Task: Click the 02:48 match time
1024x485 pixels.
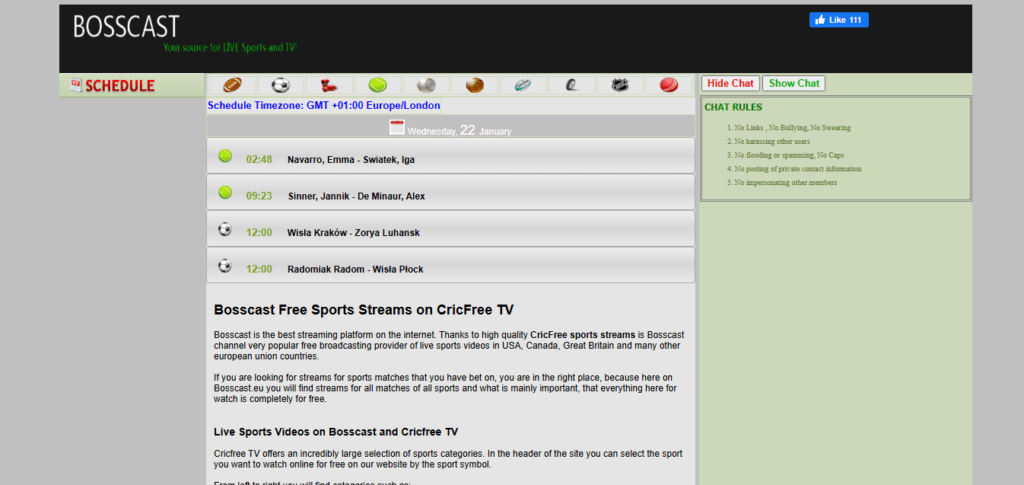Action: (259, 160)
